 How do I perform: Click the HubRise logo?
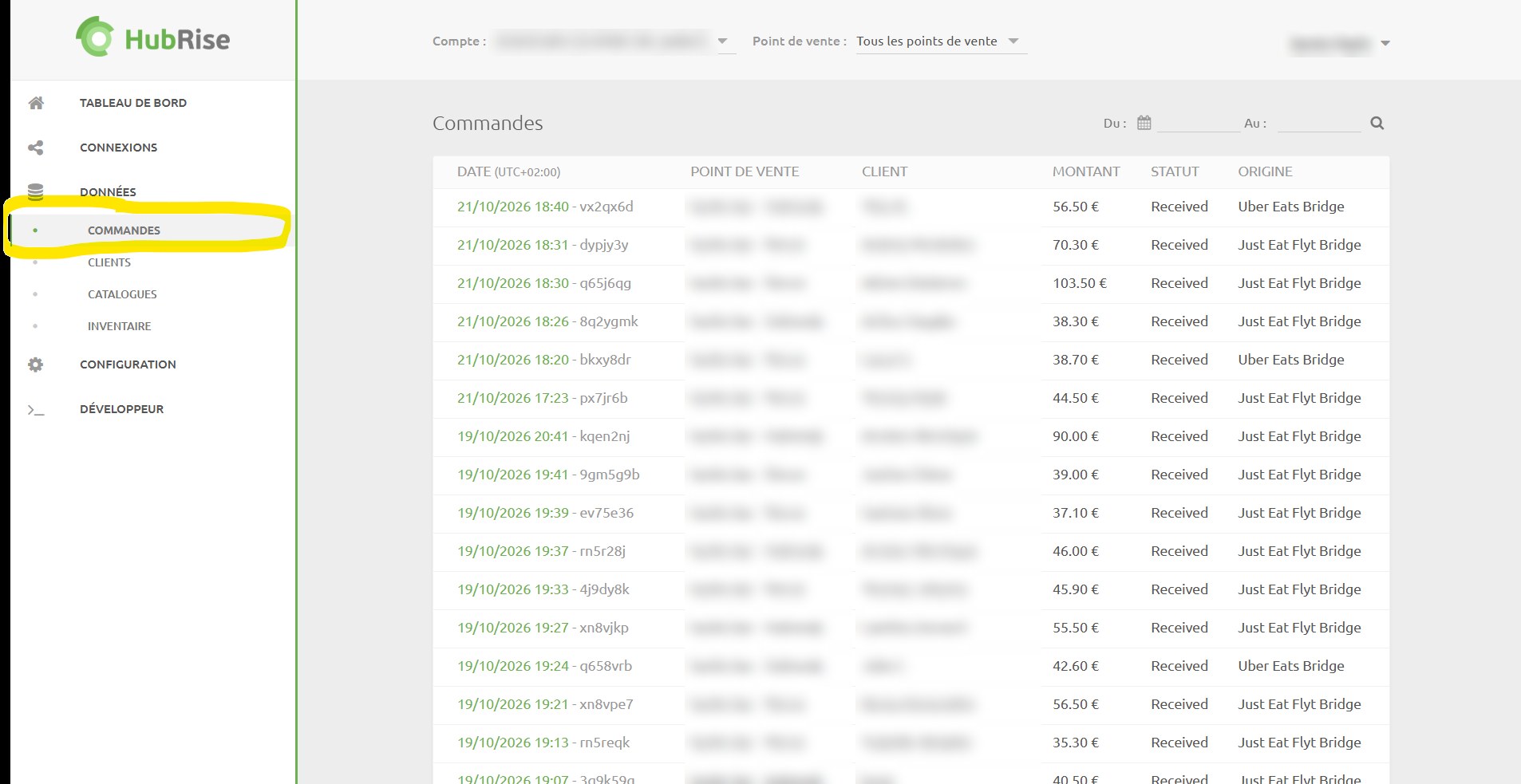[x=153, y=37]
